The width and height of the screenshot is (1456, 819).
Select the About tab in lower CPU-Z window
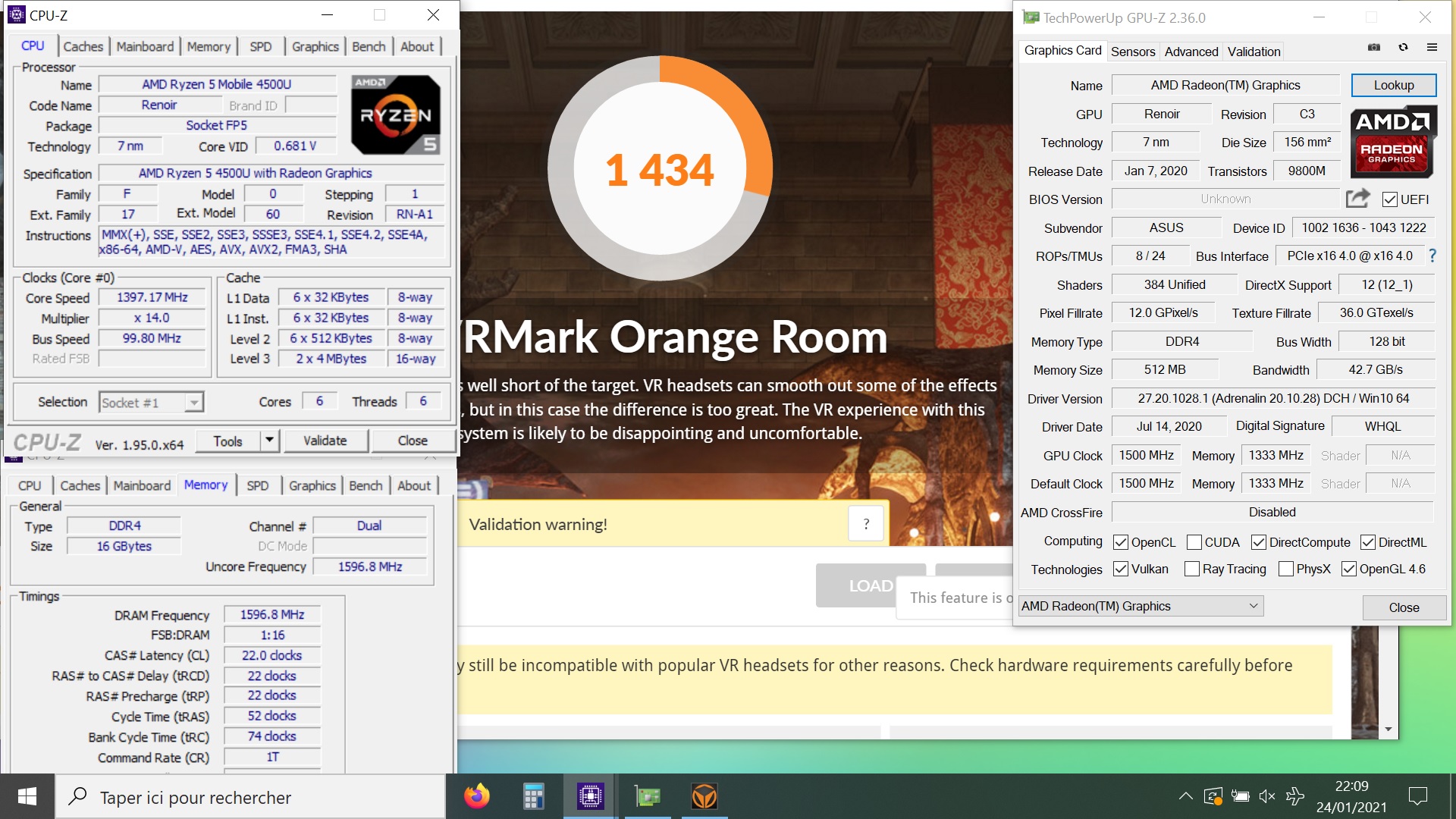coord(414,485)
